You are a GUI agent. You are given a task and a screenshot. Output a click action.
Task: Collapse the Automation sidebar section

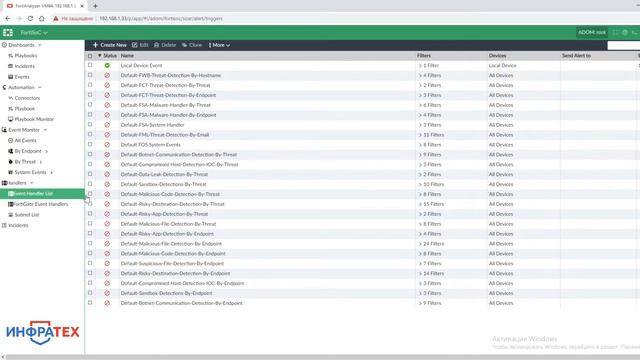pyautogui.click(x=40, y=87)
